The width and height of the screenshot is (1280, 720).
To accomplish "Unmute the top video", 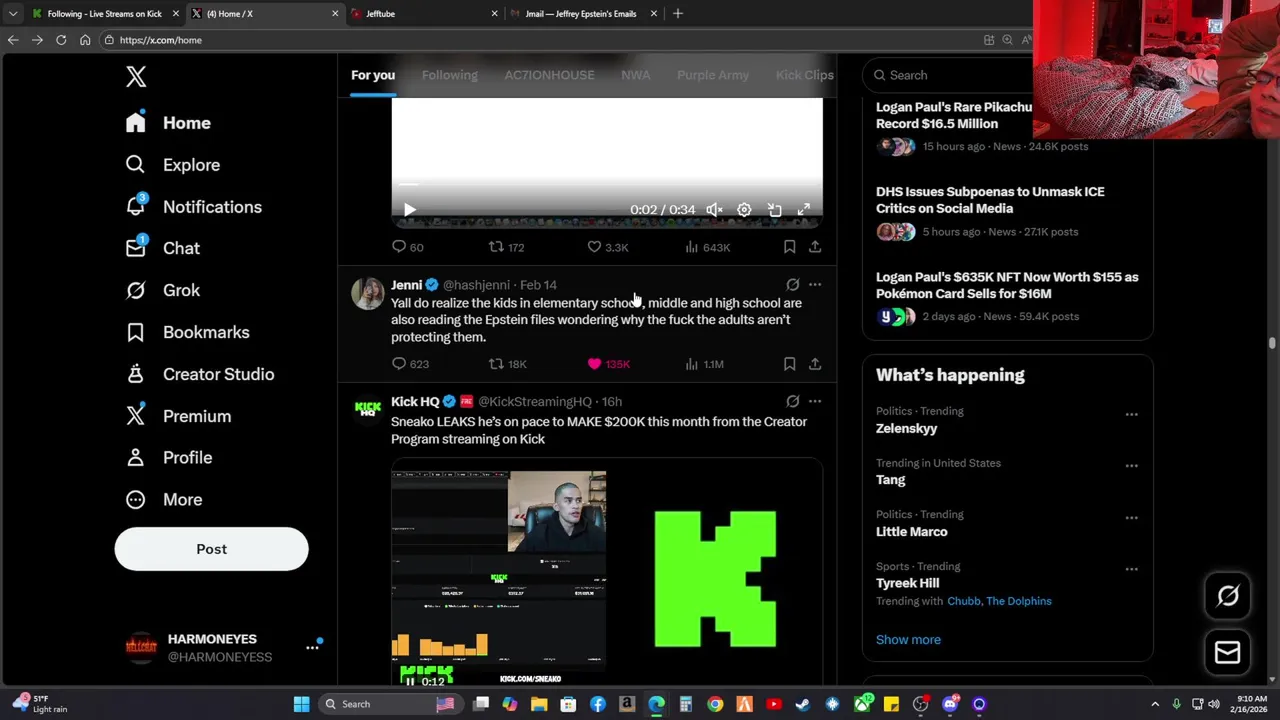I will tap(714, 210).
